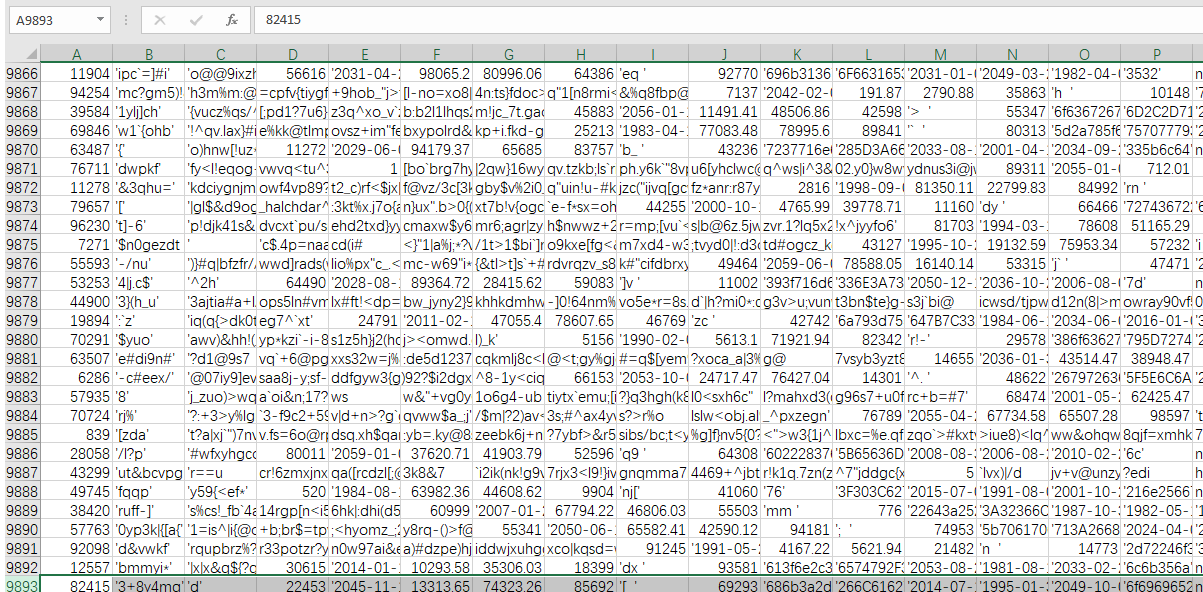
Task: Select row 9880 header
Action: tap(20, 338)
